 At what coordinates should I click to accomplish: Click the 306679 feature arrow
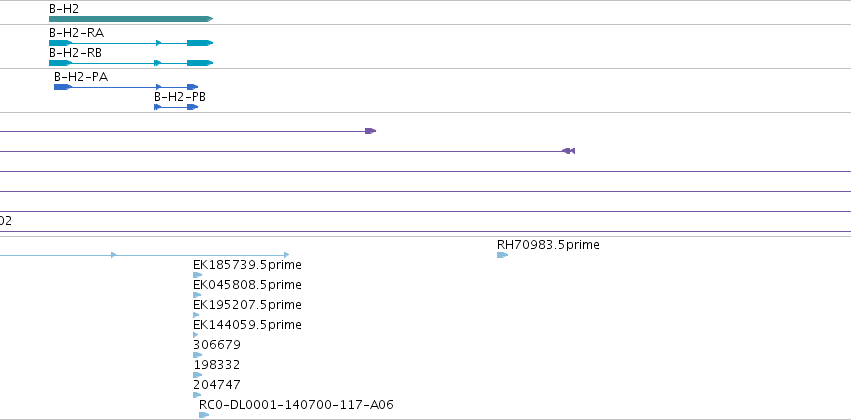click(x=198, y=355)
